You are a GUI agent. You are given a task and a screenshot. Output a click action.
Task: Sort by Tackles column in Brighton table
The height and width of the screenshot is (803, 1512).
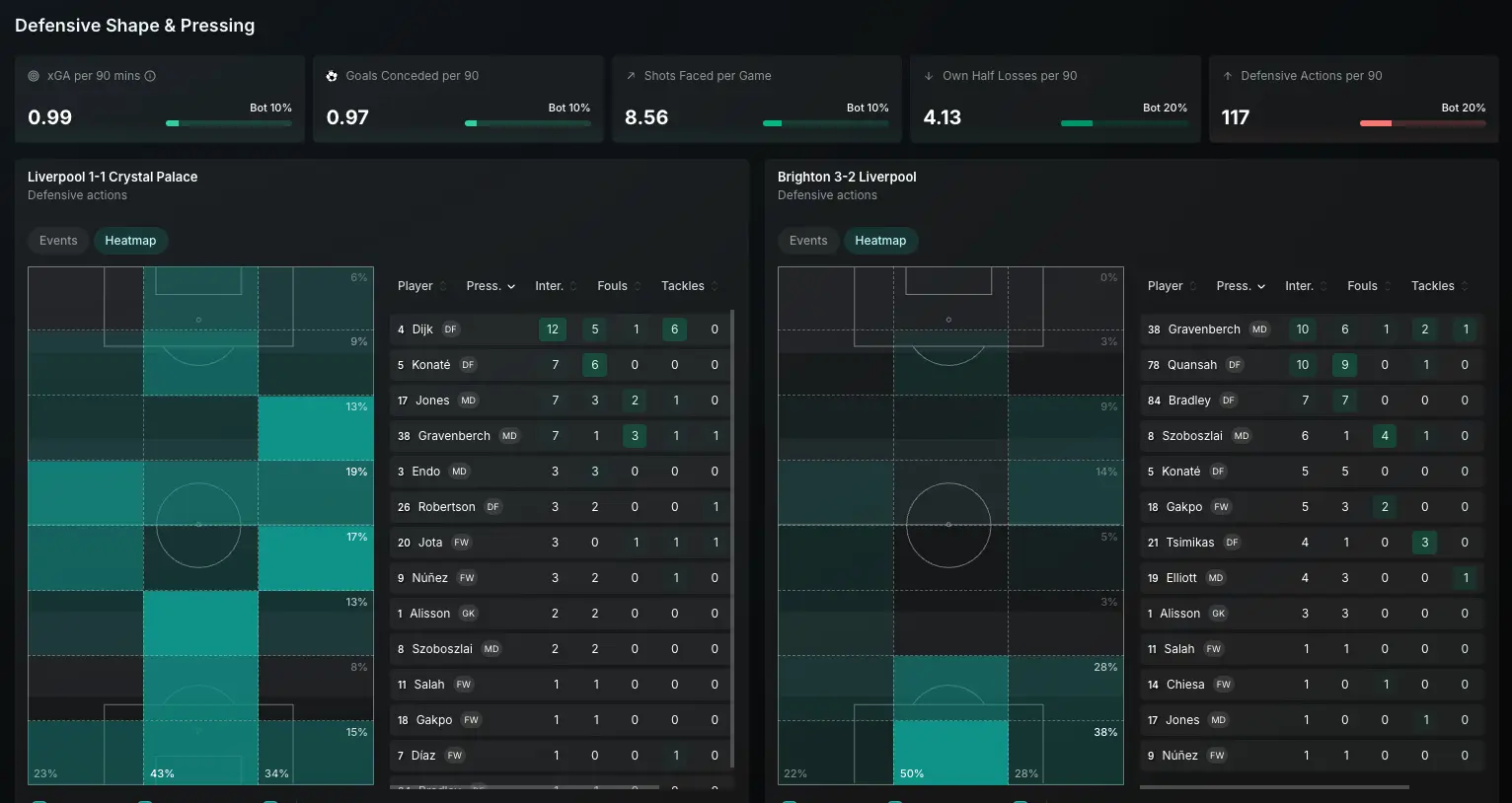pos(1440,286)
